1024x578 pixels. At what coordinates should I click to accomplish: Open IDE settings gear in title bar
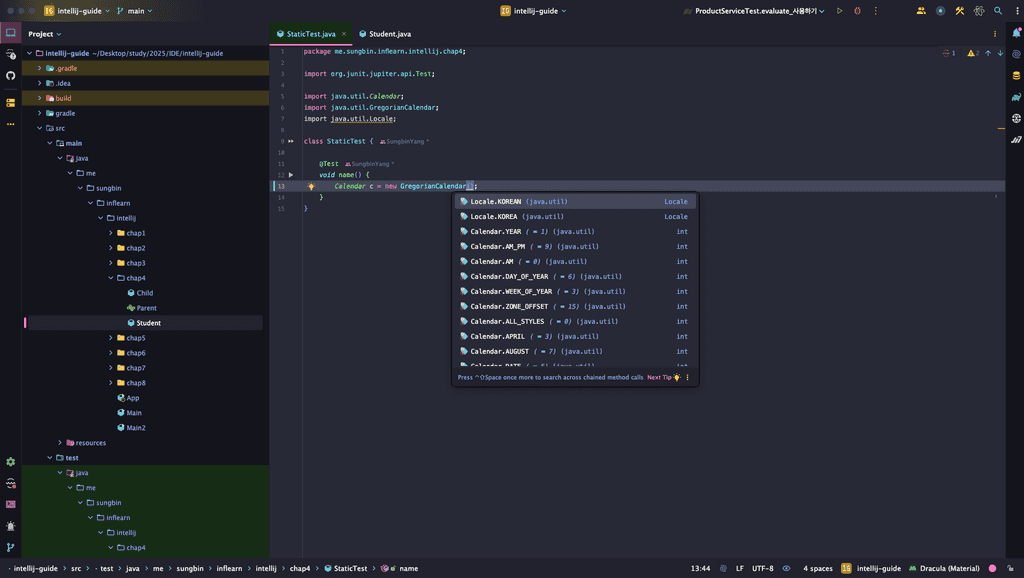pos(978,11)
